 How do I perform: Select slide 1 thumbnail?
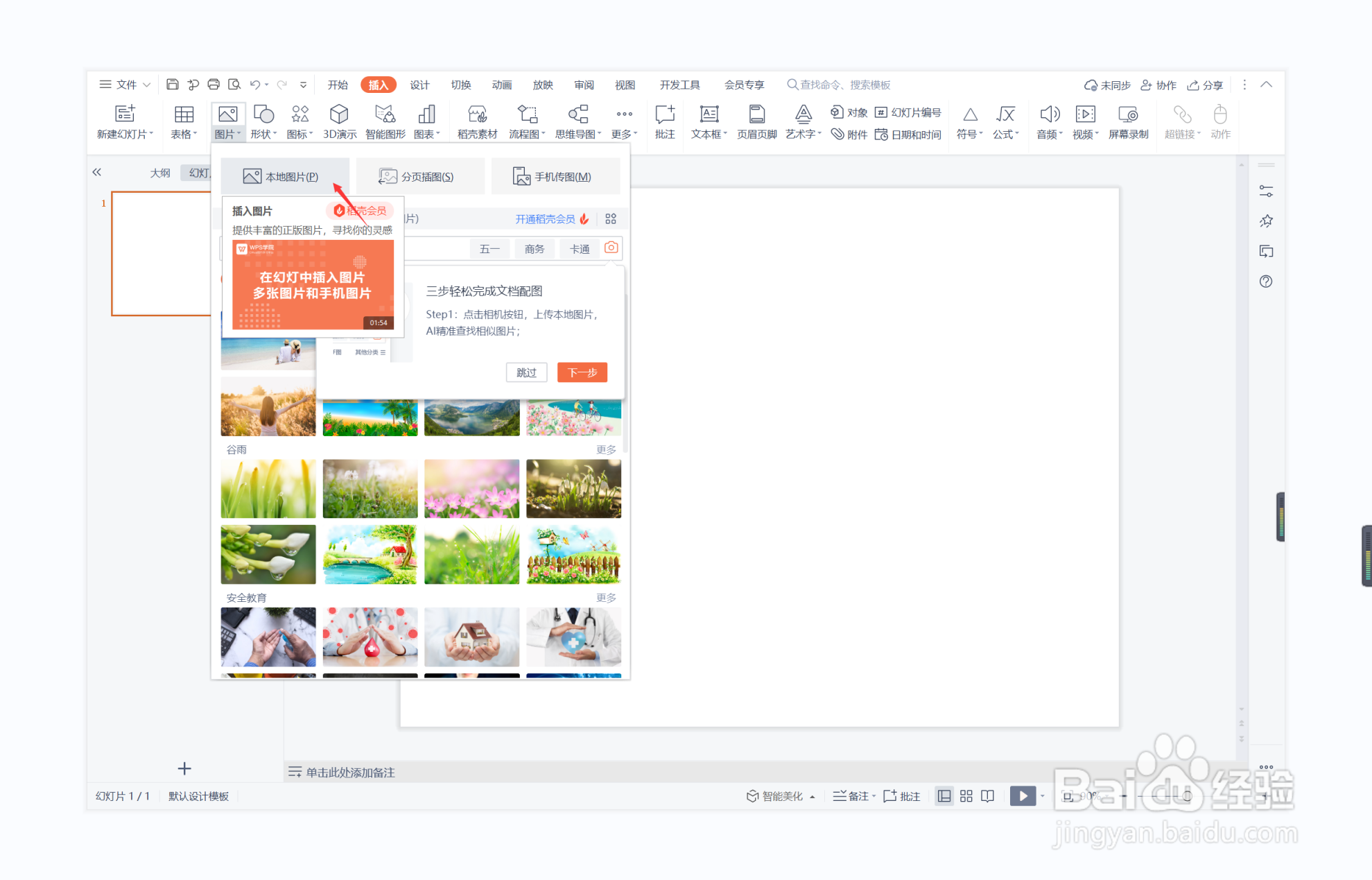162,254
